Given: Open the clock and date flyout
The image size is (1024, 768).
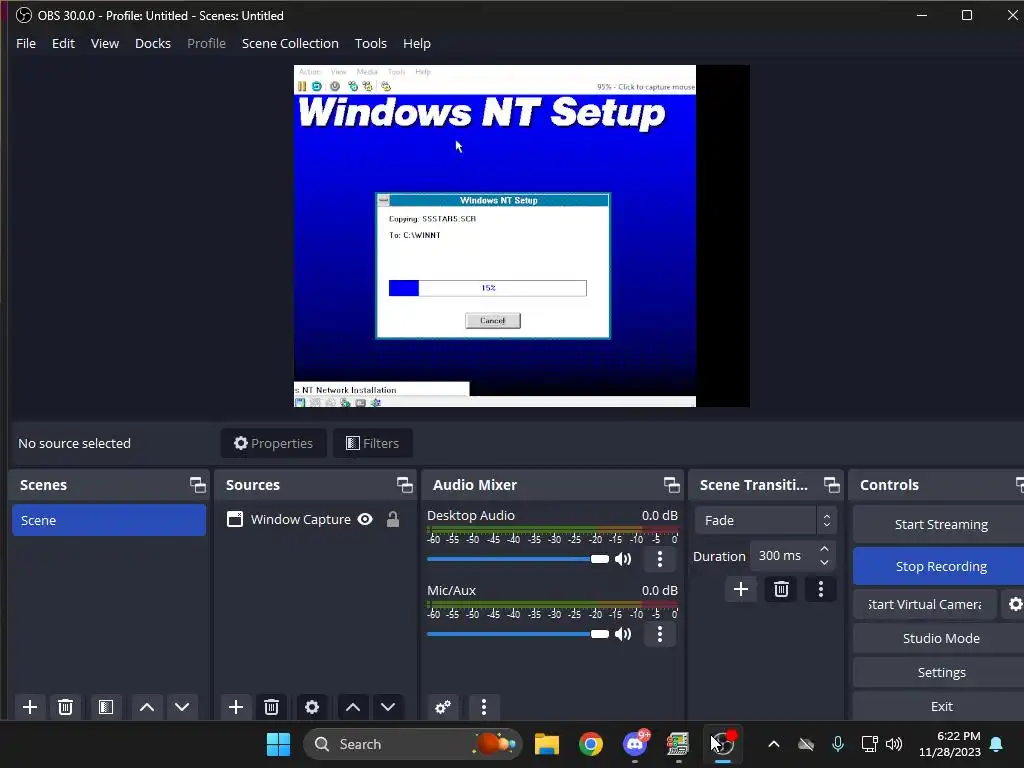Looking at the screenshot, I should [x=950, y=744].
